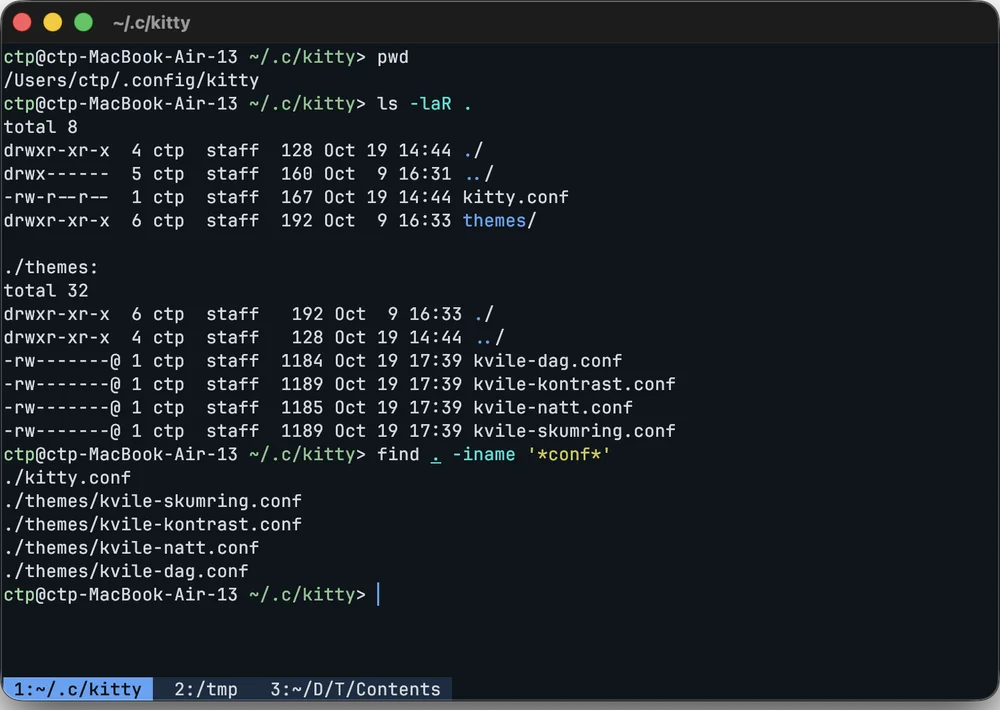Click kitty.conf in the ls listing

tap(515, 197)
